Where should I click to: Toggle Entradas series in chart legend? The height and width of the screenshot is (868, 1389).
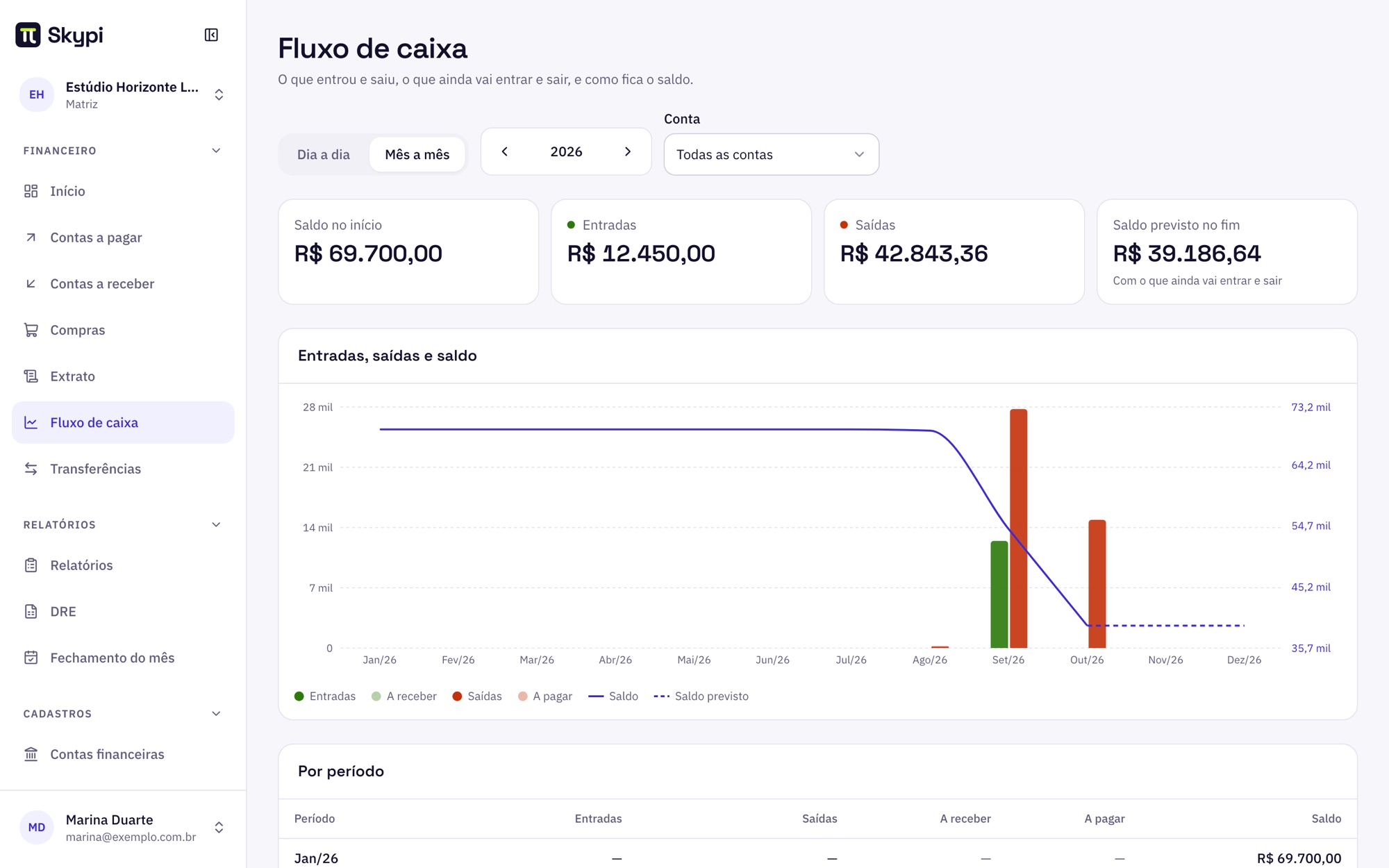click(x=325, y=696)
